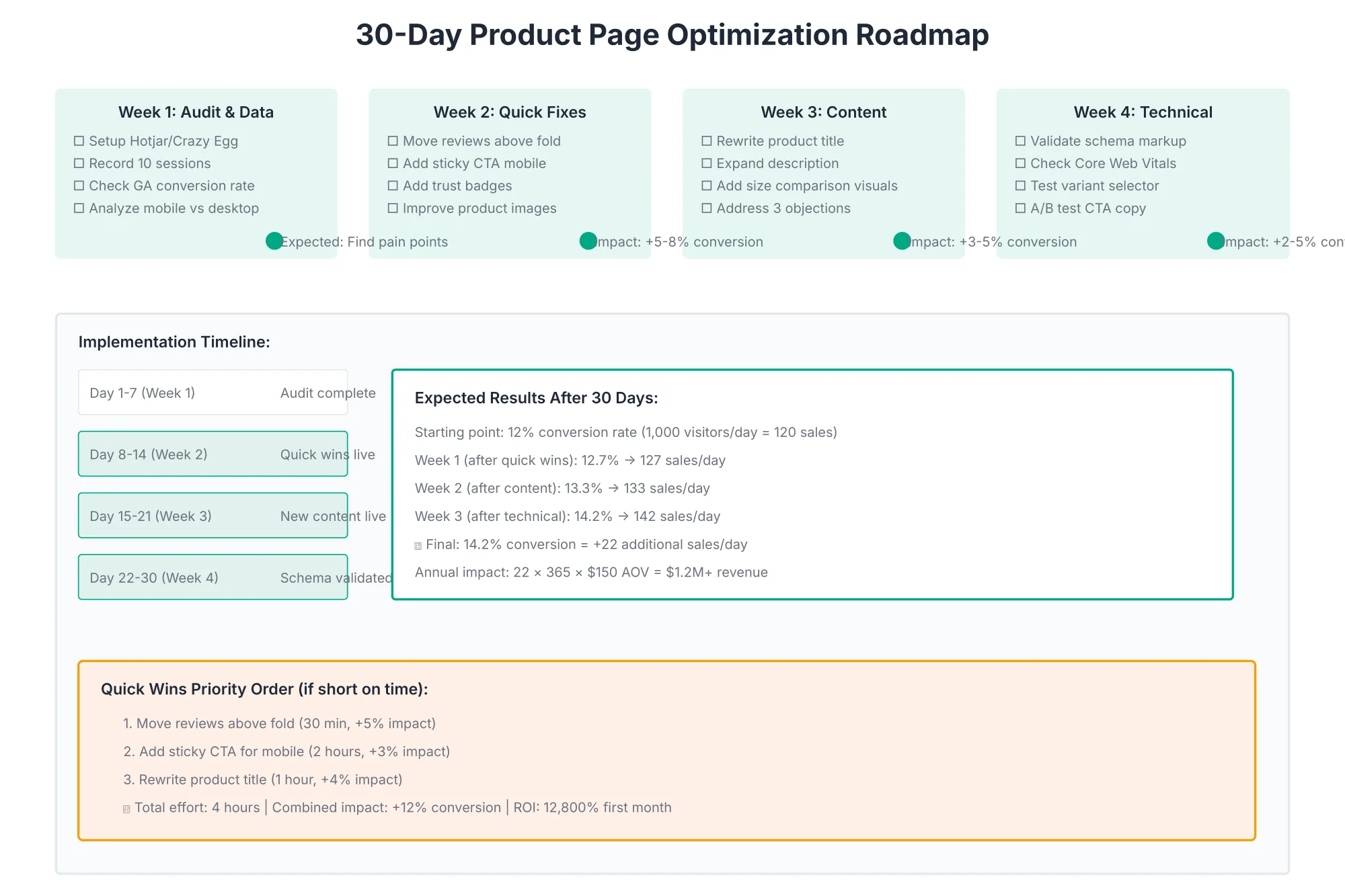1345x896 pixels.
Task: Check the Setup Hotjar/Crazy Egg checkbox
Action: (x=79, y=141)
